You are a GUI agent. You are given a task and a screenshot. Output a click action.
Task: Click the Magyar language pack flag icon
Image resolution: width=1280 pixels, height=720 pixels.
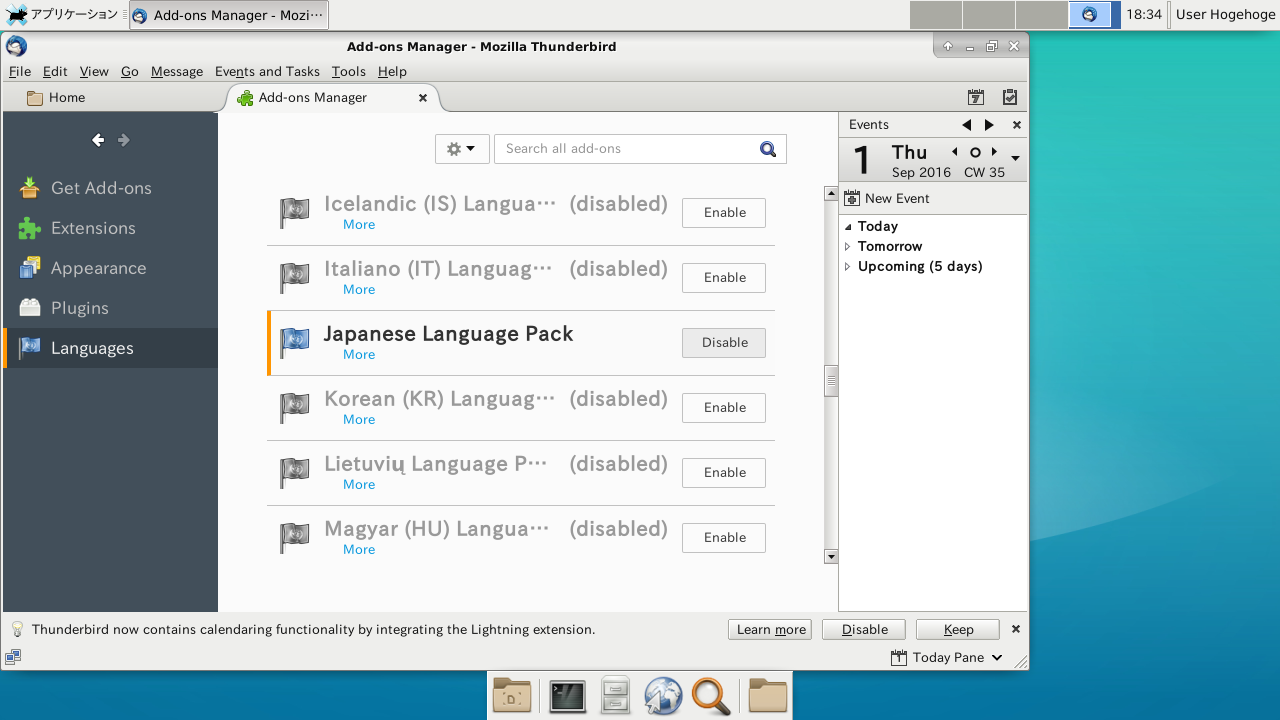click(294, 537)
